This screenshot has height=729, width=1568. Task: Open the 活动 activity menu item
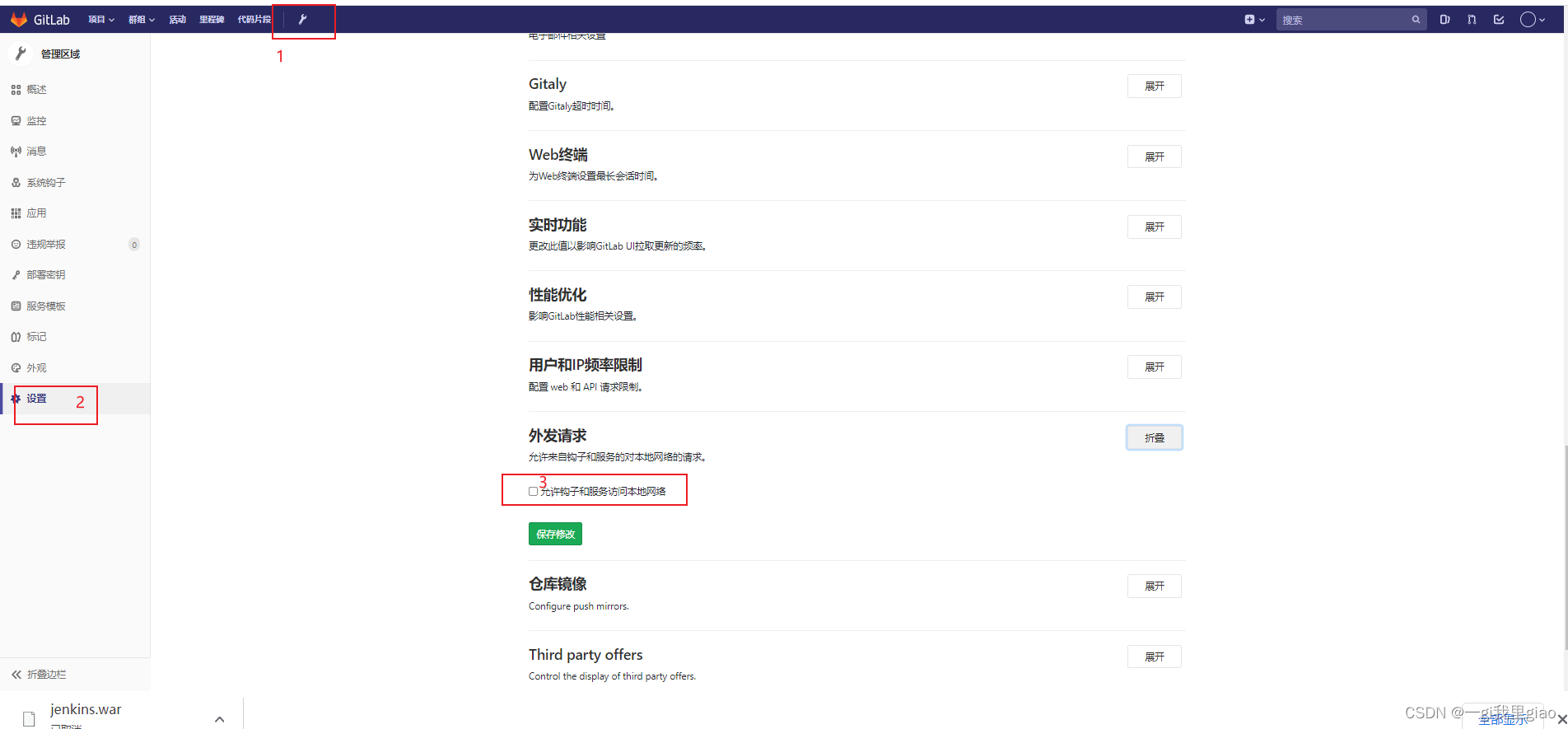[177, 20]
